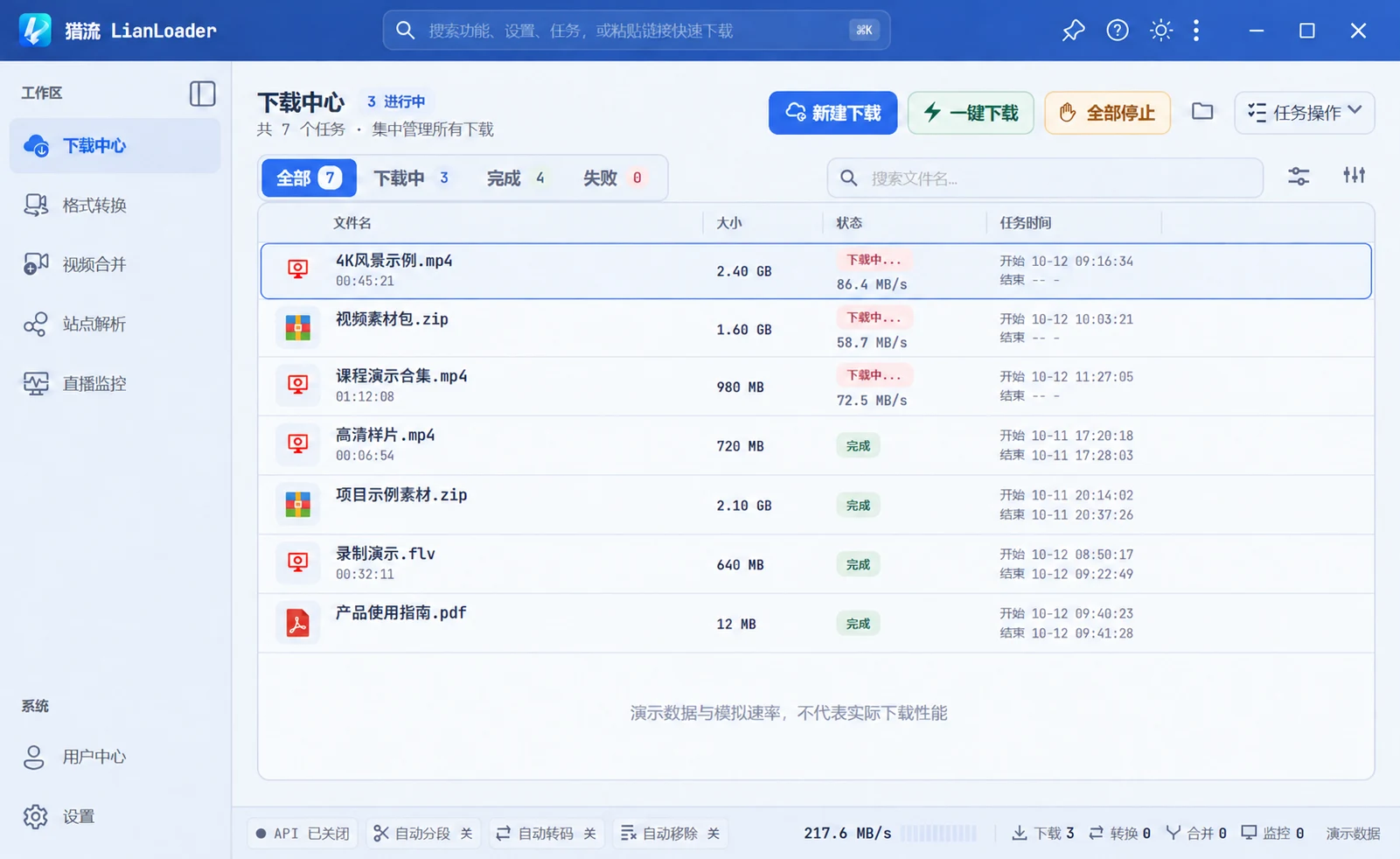Click the video icon of 高清样片.mp4
The height and width of the screenshot is (859, 1400).
coord(297,444)
